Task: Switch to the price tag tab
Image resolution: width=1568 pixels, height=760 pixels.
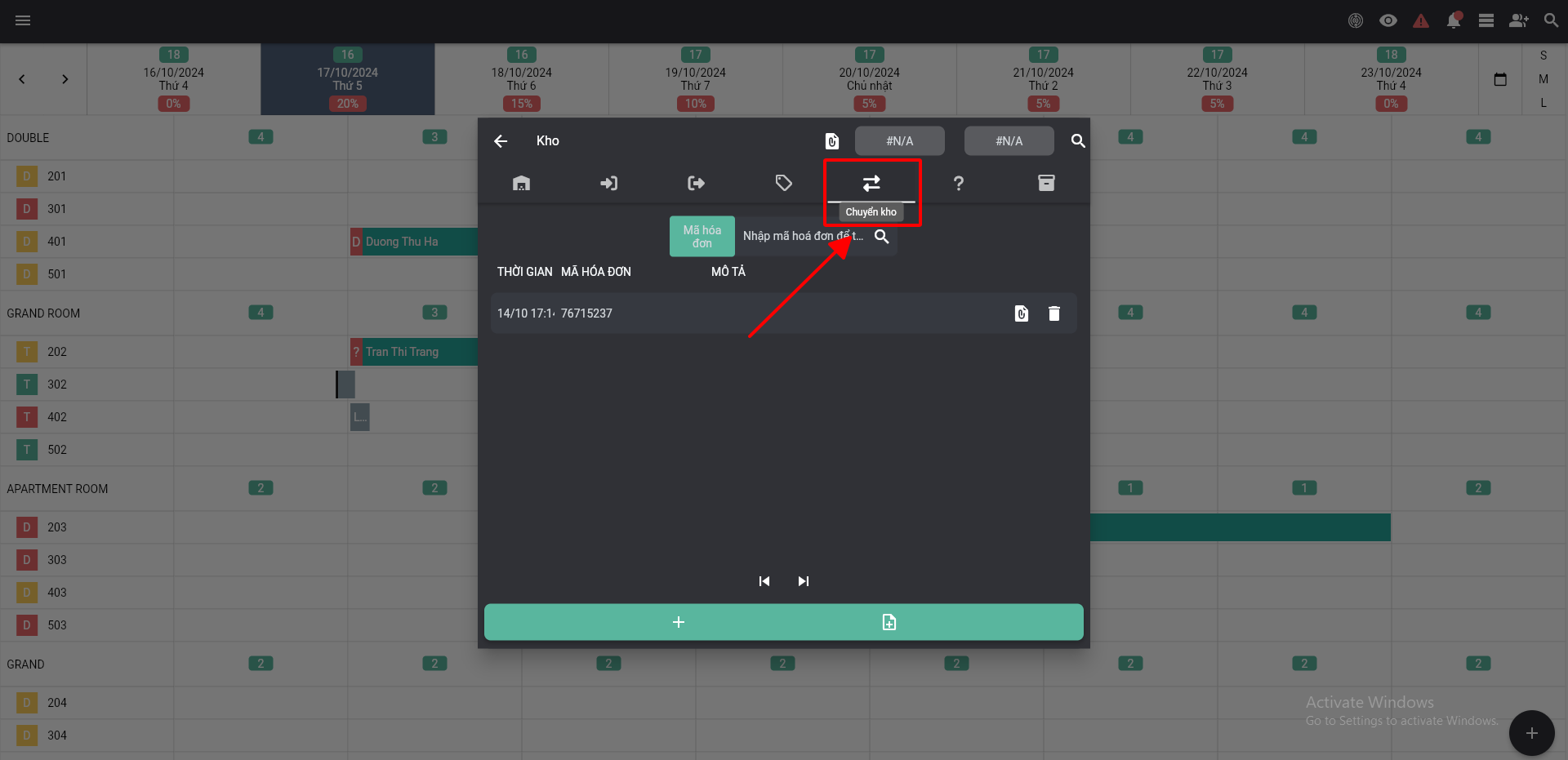Action: click(784, 183)
